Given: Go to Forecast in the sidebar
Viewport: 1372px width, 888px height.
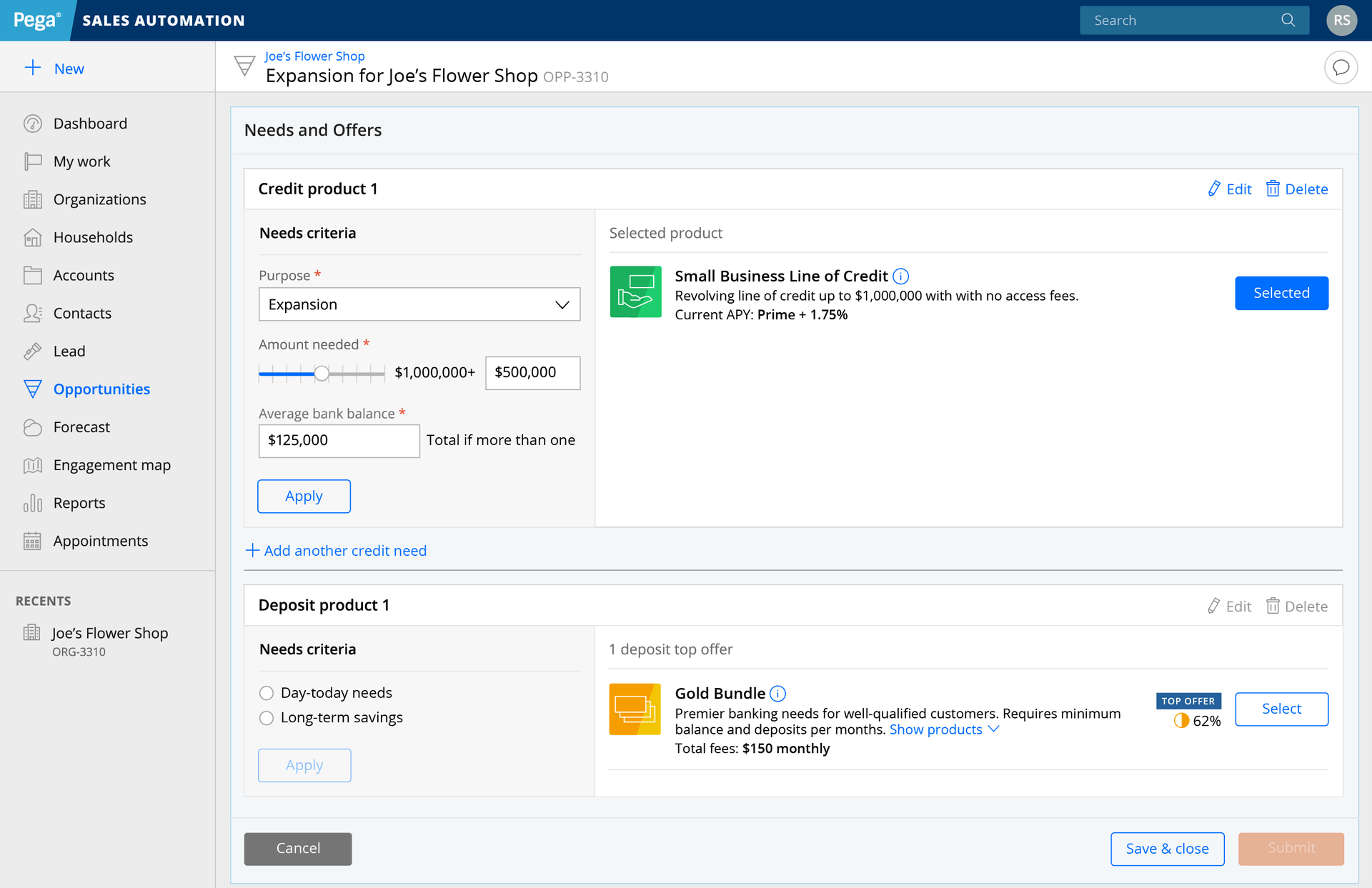Looking at the screenshot, I should click(x=81, y=427).
